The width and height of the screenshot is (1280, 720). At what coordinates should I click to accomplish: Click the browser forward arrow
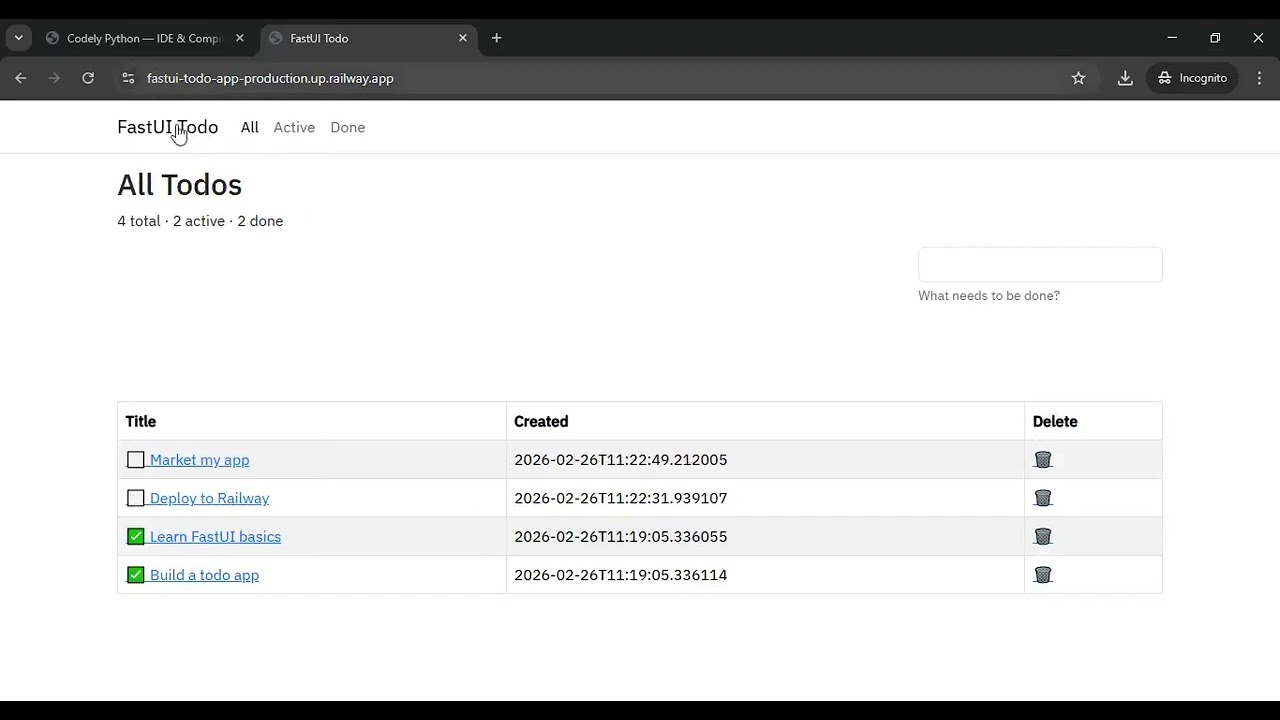(x=54, y=78)
